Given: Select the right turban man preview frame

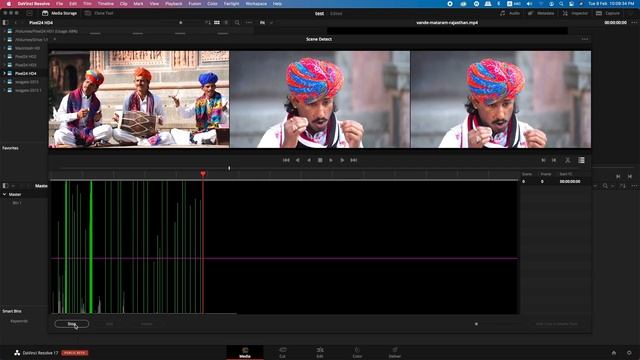Looking at the screenshot, I should point(501,99).
